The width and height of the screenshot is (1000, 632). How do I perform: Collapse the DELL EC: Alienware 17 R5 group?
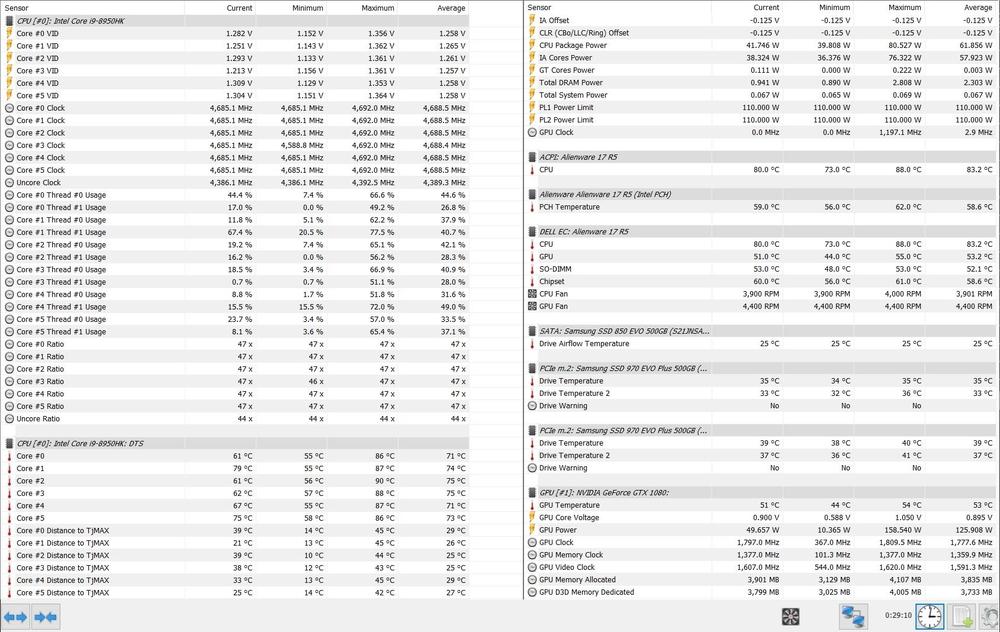point(531,231)
